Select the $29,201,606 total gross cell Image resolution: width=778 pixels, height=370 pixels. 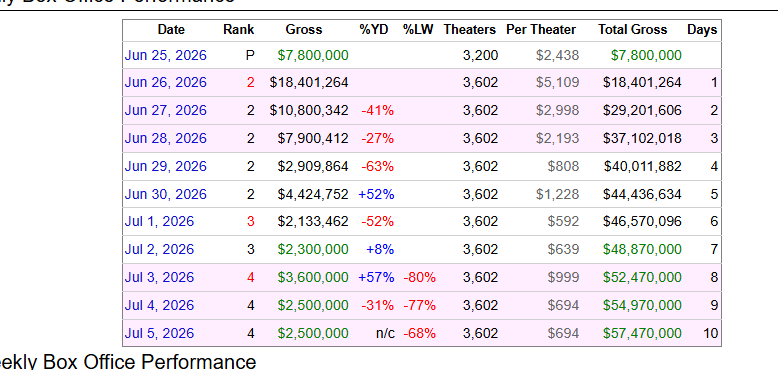pyautogui.click(x=642, y=110)
